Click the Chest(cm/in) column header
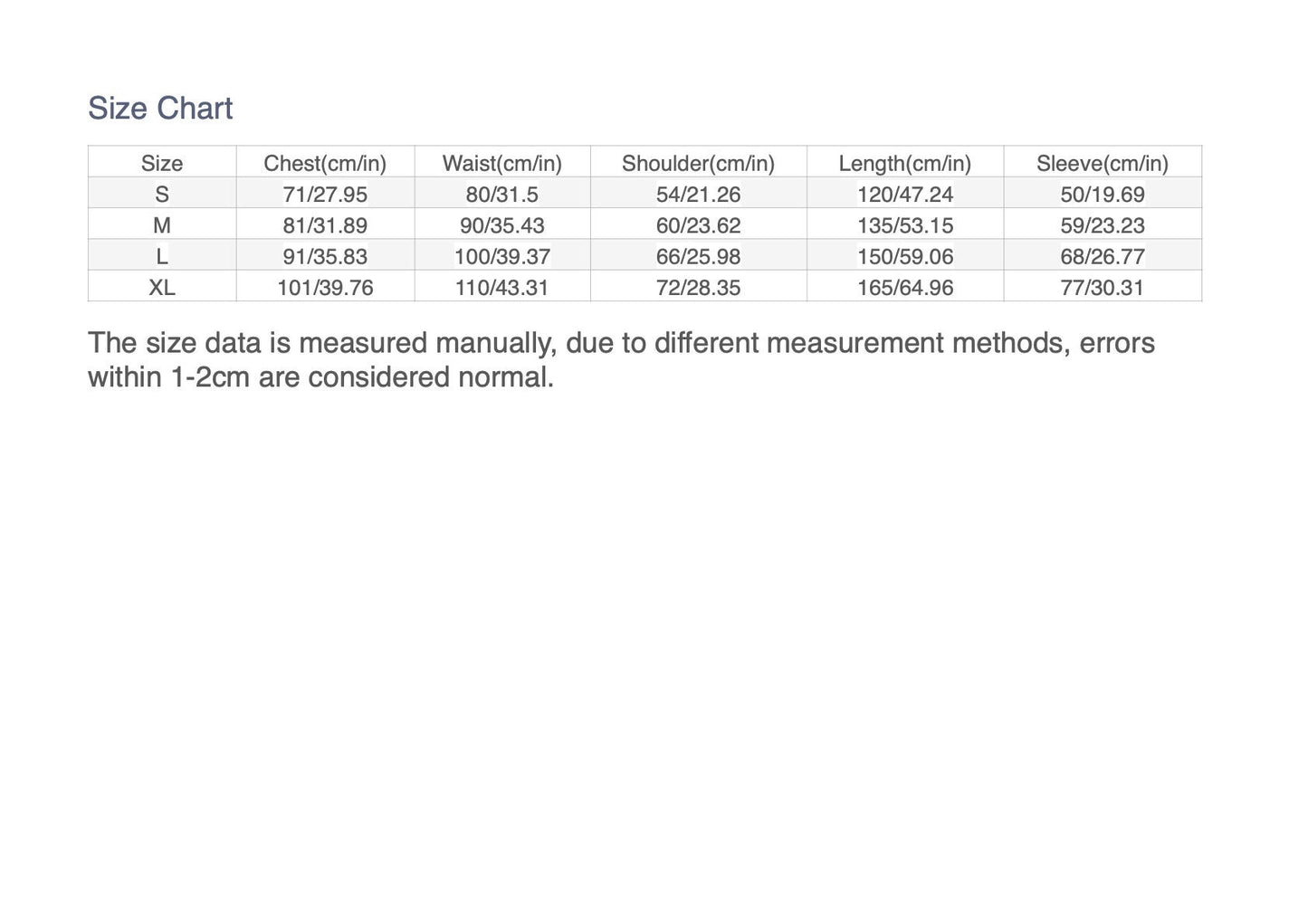 click(325, 163)
